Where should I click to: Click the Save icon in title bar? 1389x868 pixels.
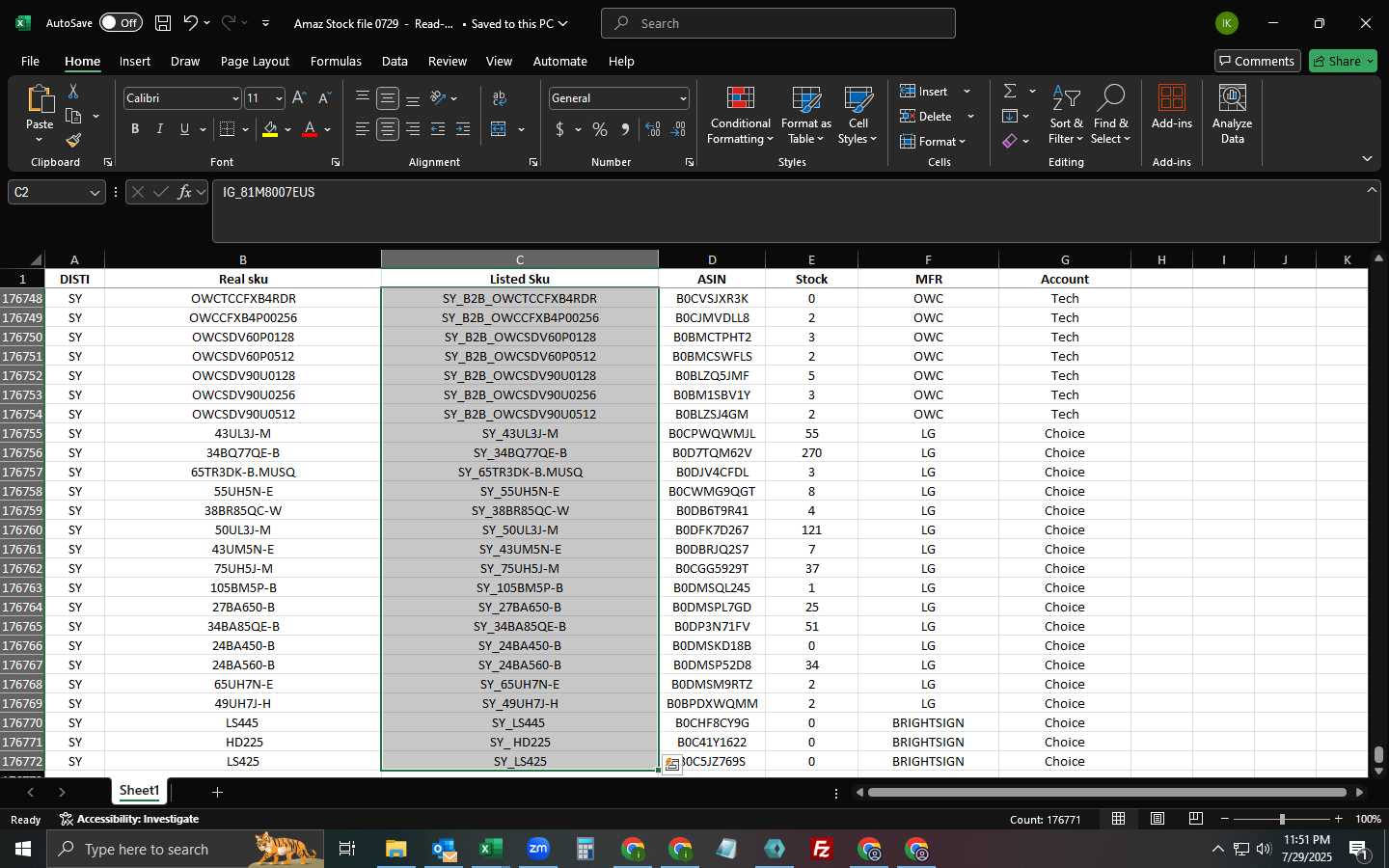(163, 23)
